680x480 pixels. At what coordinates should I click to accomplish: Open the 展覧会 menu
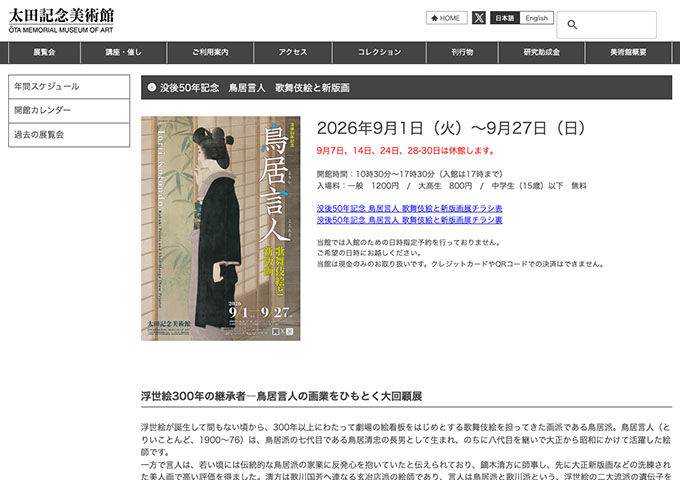click(x=44, y=52)
